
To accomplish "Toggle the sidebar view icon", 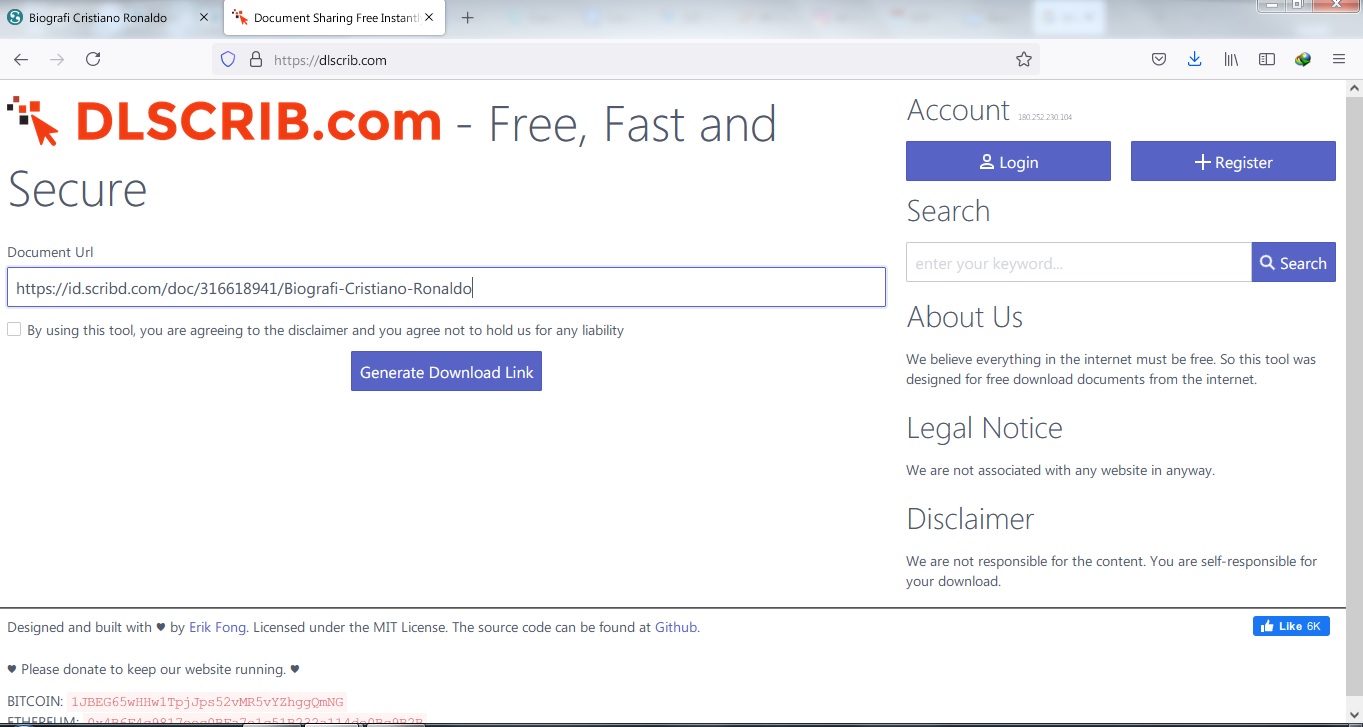I will (1267, 60).
